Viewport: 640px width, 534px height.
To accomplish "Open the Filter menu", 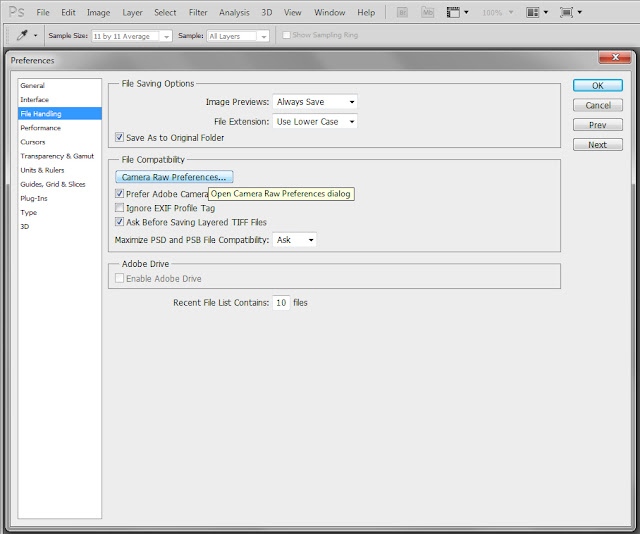I will pos(198,13).
